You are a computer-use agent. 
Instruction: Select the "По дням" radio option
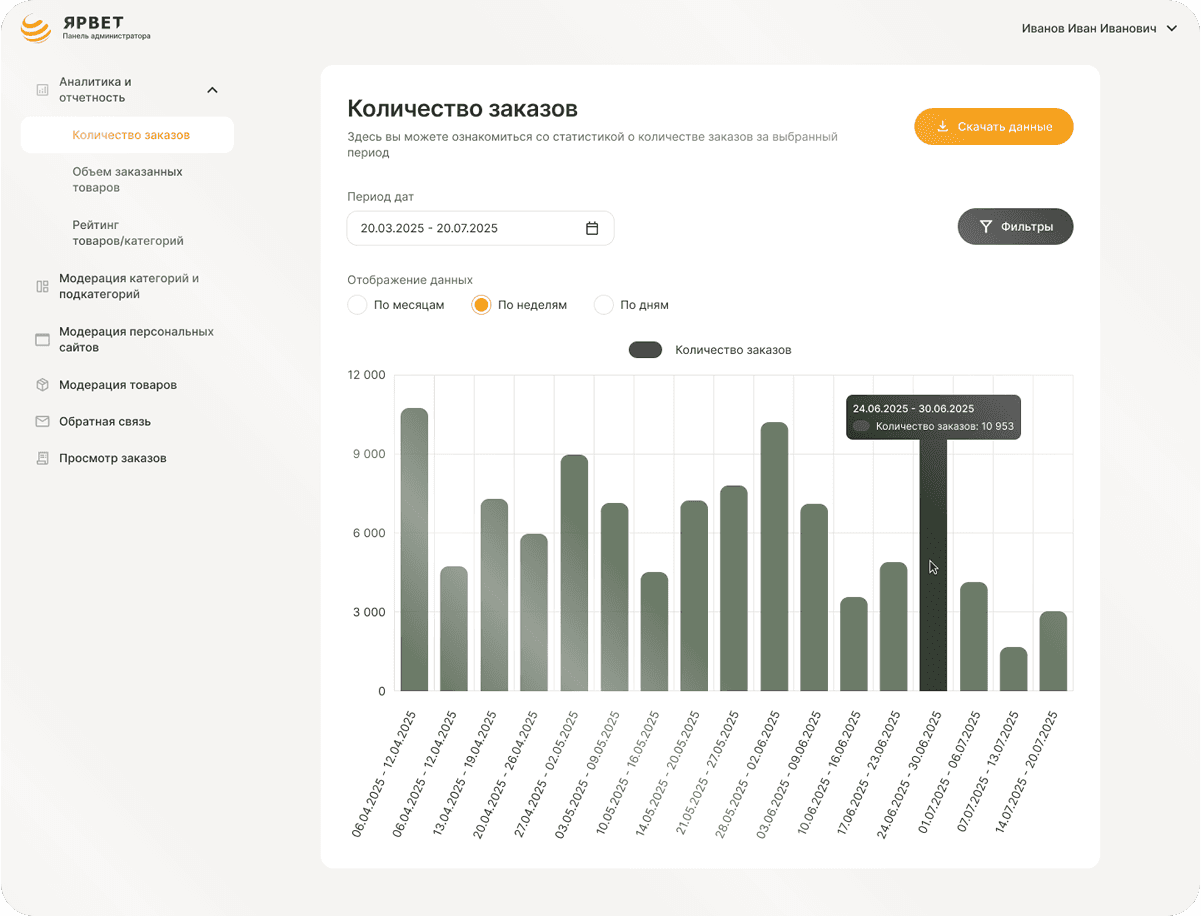coord(603,305)
